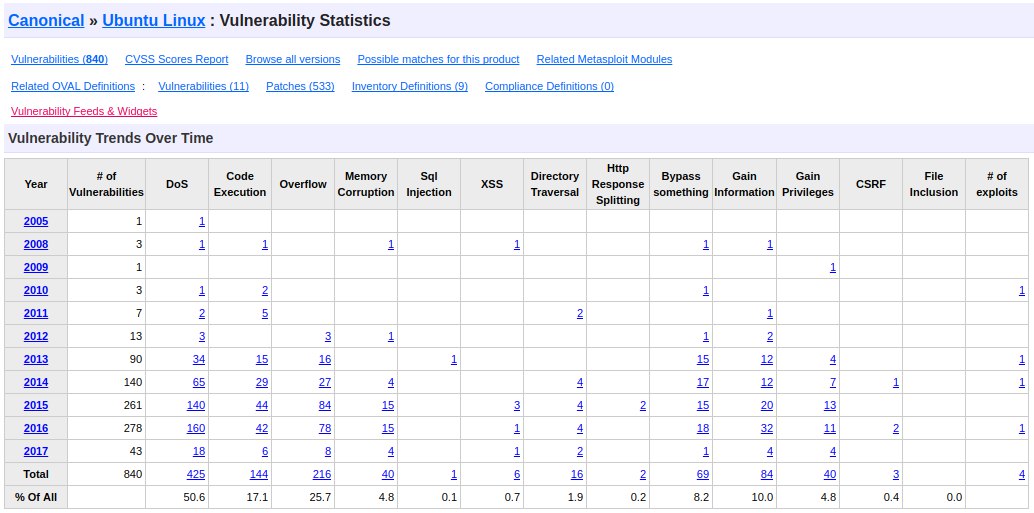View Related Metasploit Modules
1034x513 pixels.
[605, 59]
